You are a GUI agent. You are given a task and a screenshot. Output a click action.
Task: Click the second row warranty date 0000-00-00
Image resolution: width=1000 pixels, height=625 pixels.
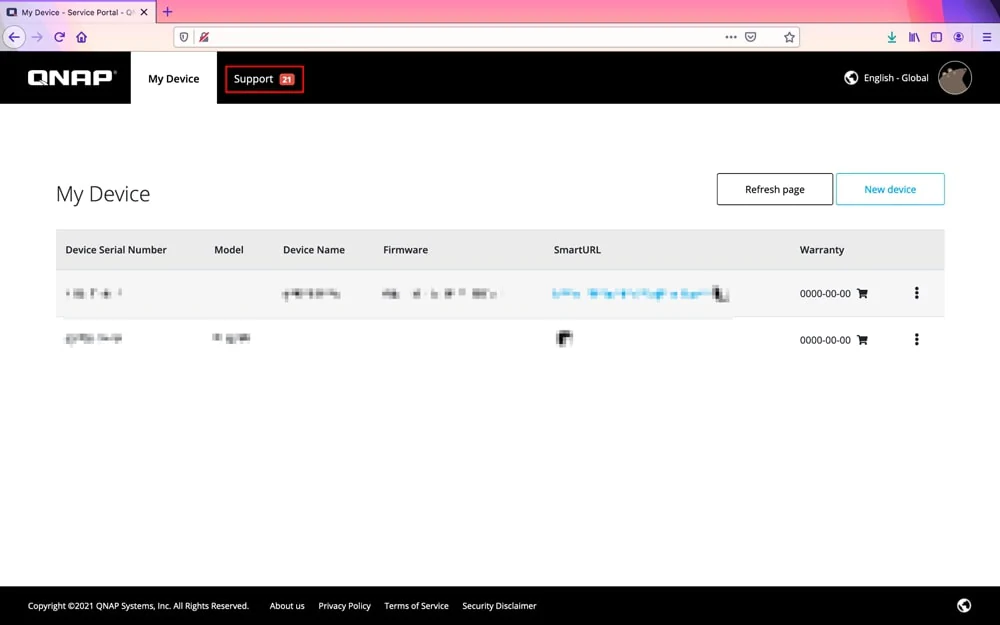pyautogui.click(x=825, y=340)
